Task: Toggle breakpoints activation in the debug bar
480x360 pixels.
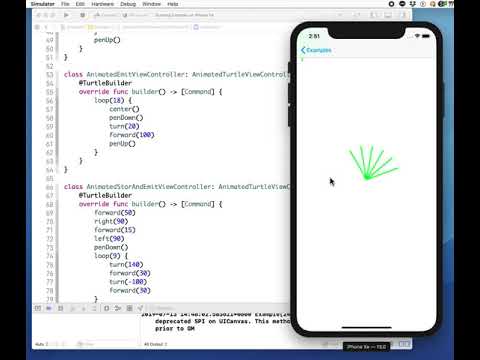Action: coord(49,308)
